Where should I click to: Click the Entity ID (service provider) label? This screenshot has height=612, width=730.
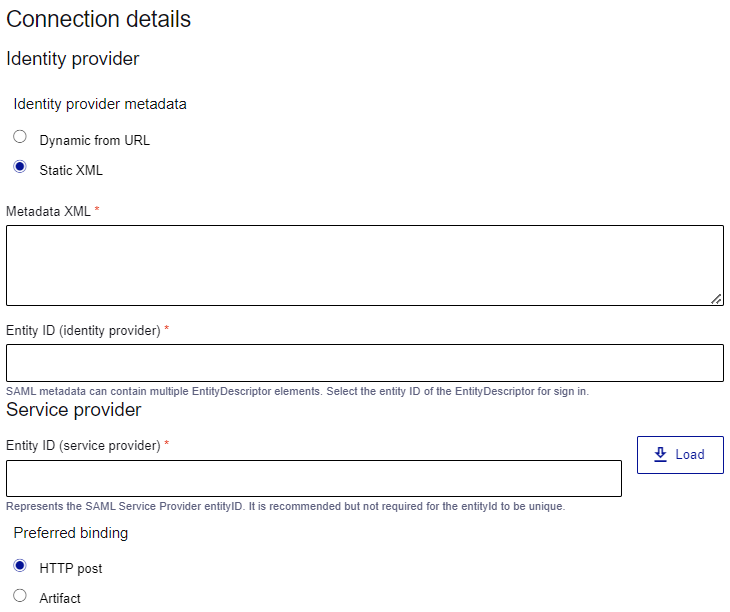(x=83, y=445)
